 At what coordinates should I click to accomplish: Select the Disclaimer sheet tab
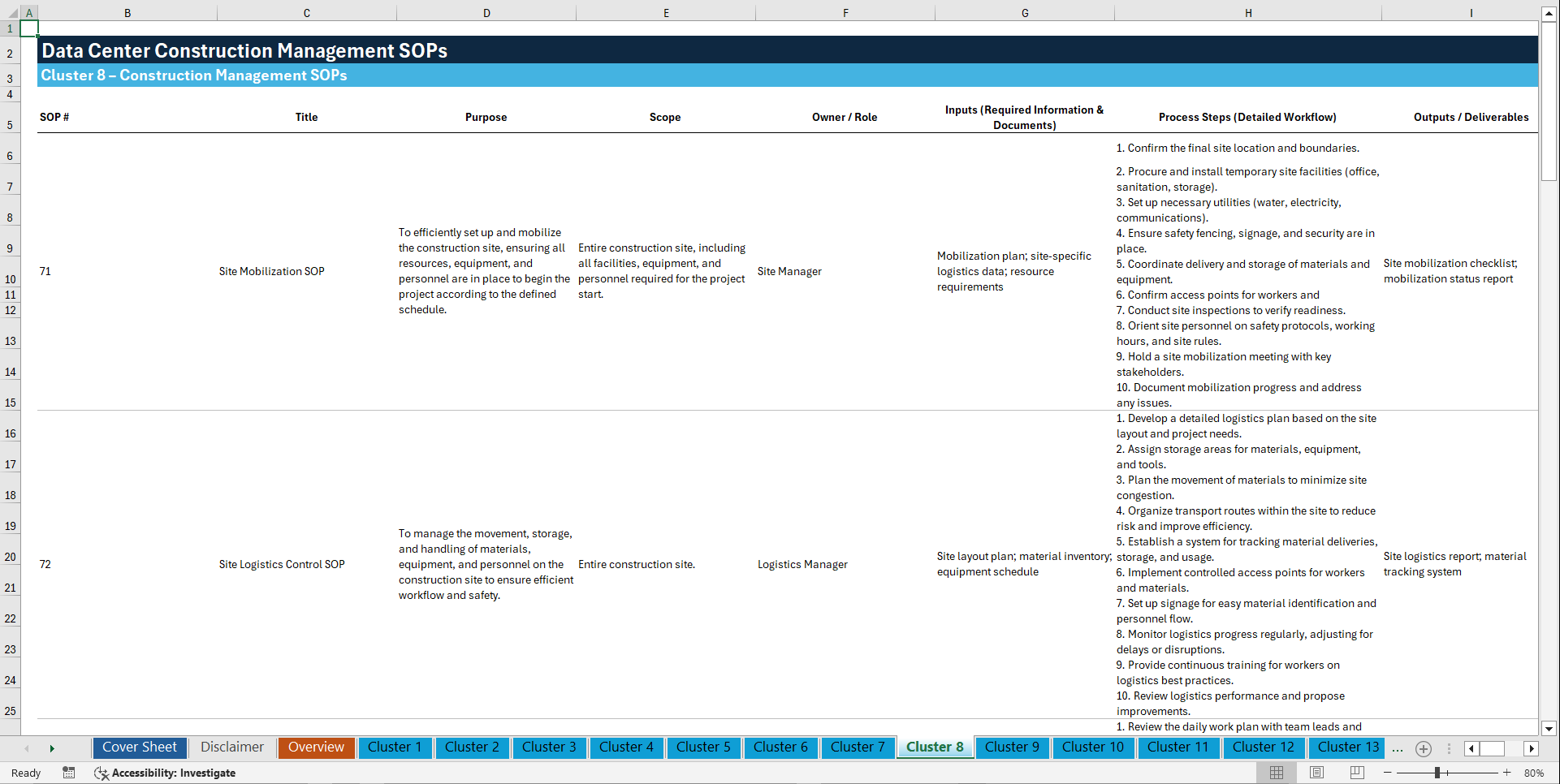tap(231, 747)
